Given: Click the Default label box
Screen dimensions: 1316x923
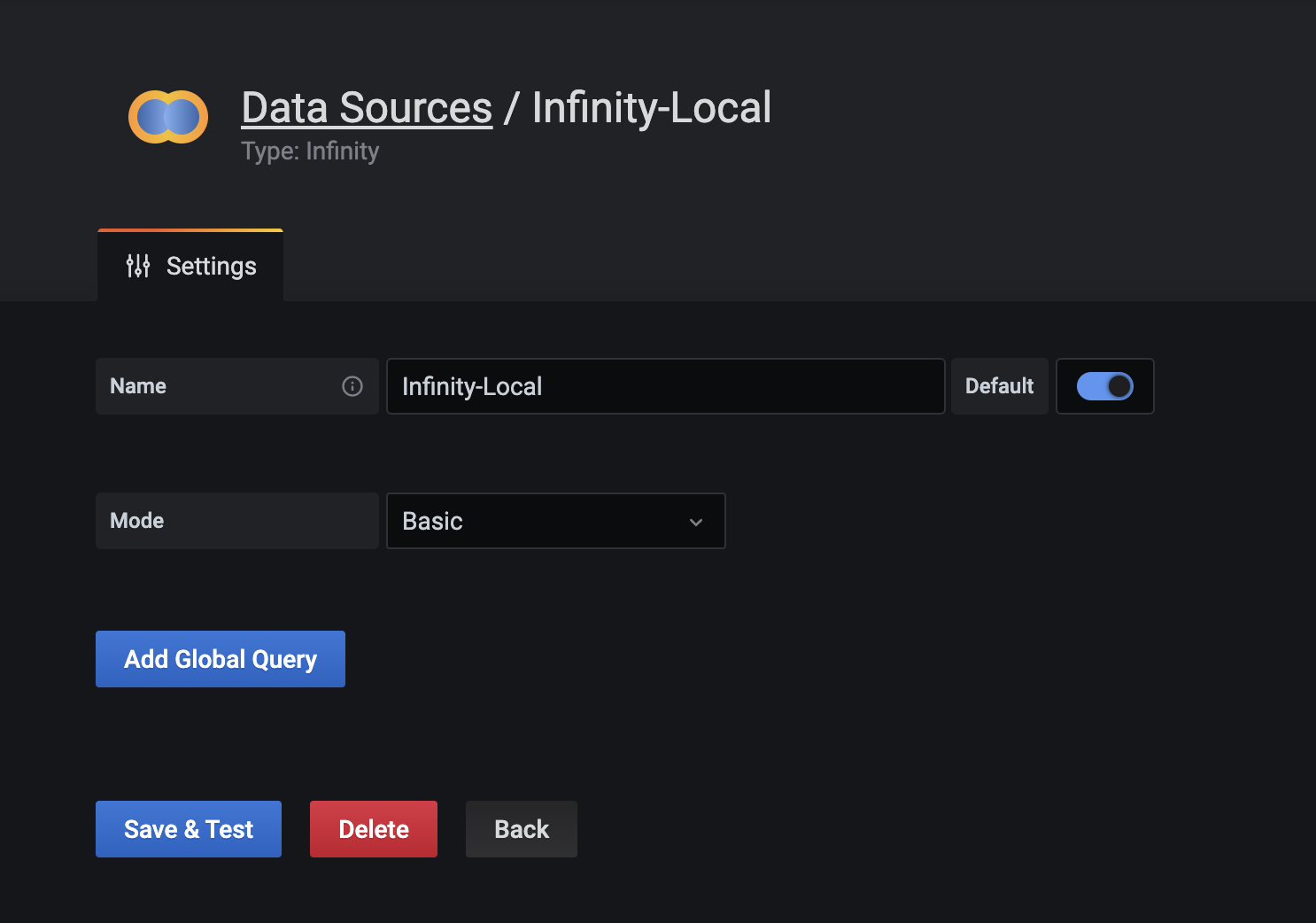Looking at the screenshot, I should [999, 386].
